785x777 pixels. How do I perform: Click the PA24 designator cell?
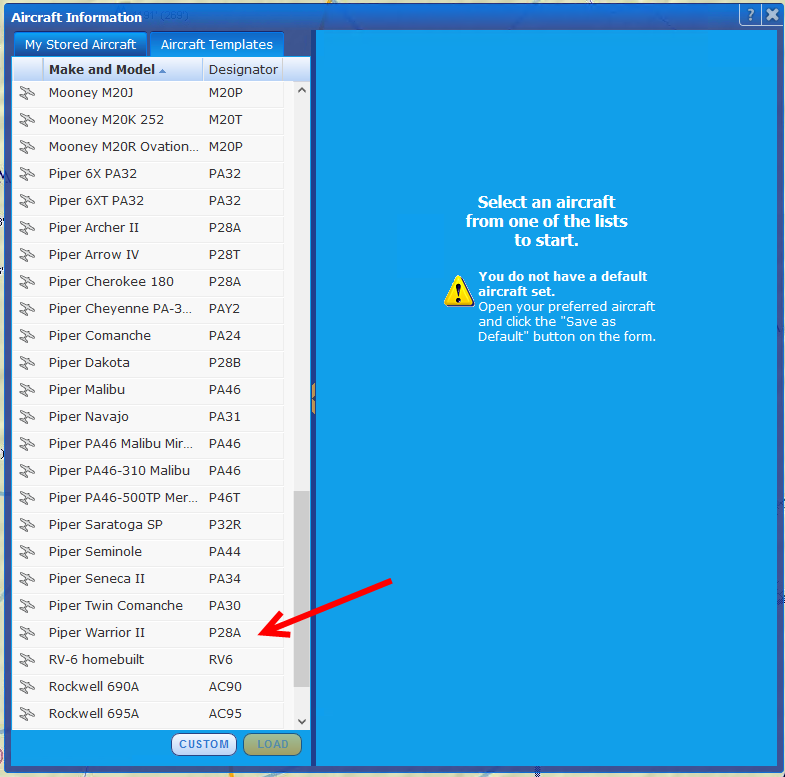click(x=225, y=336)
